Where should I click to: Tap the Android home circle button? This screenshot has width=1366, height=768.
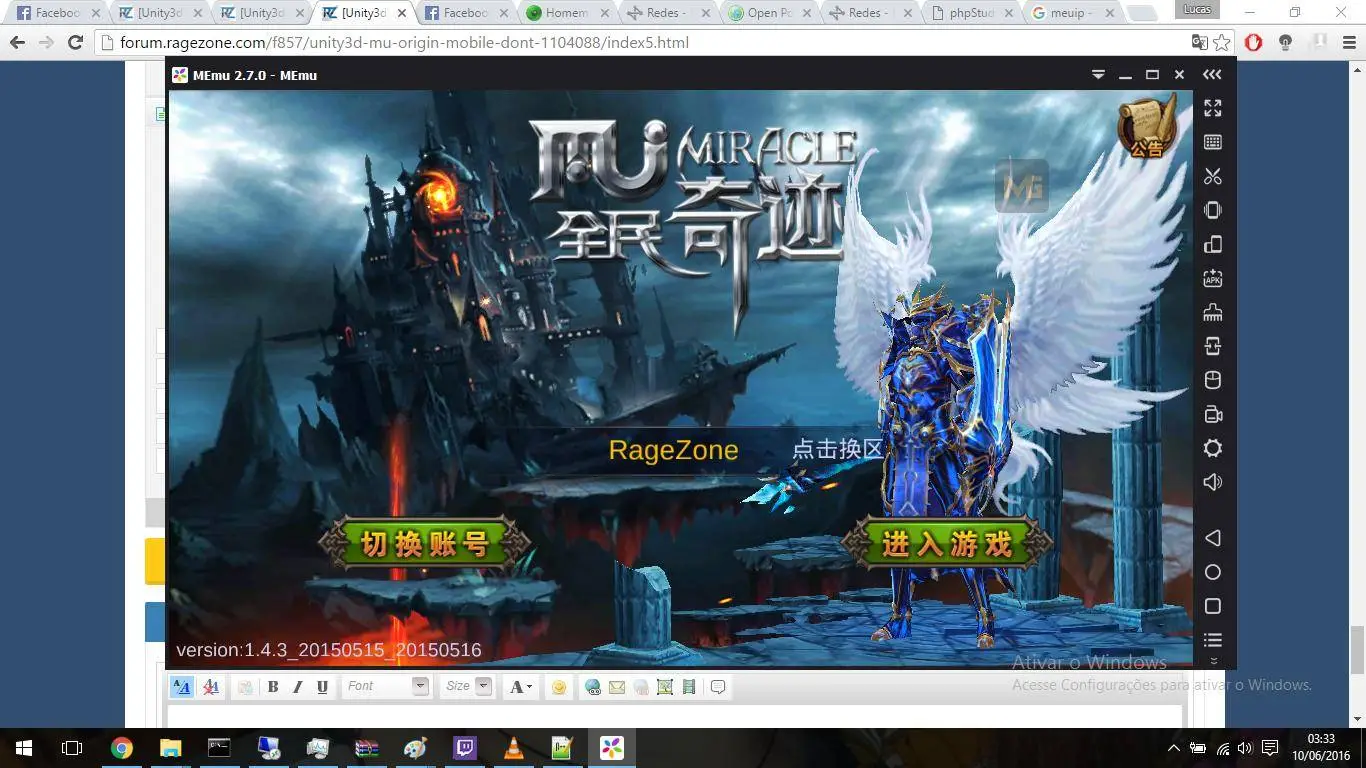(1213, 572)
